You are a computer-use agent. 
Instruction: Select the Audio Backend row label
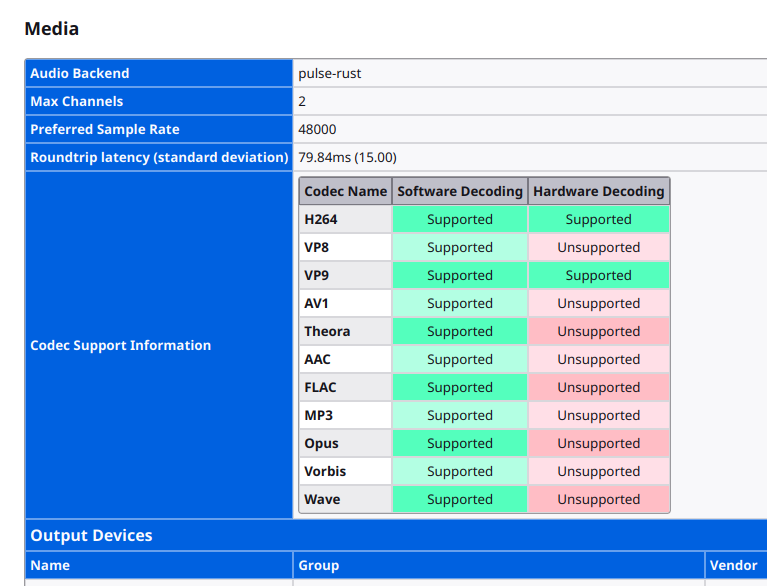(x=80, y=73)
